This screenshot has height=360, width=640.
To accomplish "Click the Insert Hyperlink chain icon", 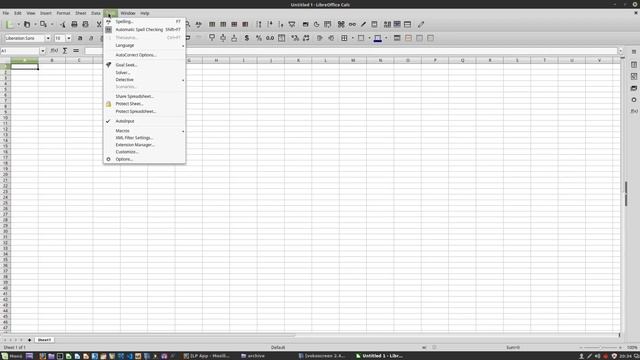I will tap(352, 24).
